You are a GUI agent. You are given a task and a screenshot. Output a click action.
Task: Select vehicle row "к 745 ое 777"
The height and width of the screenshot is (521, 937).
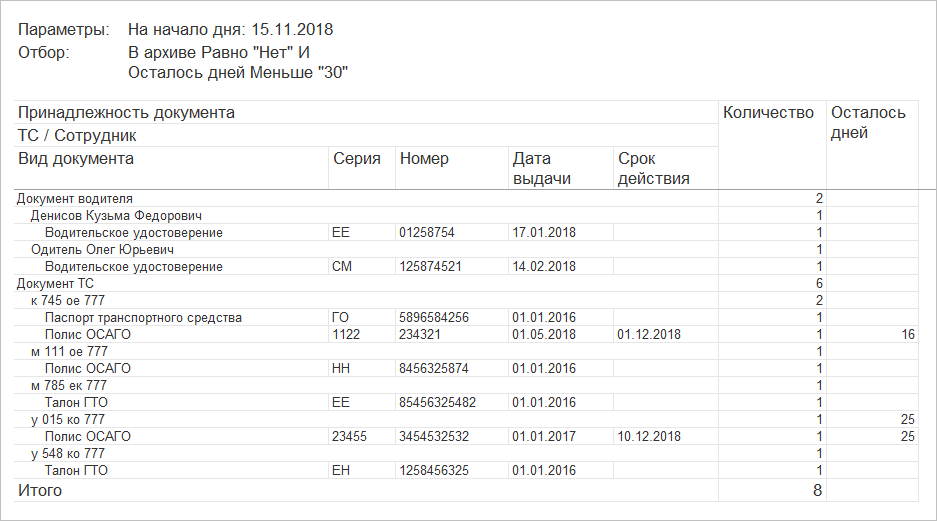pos(68,301)
